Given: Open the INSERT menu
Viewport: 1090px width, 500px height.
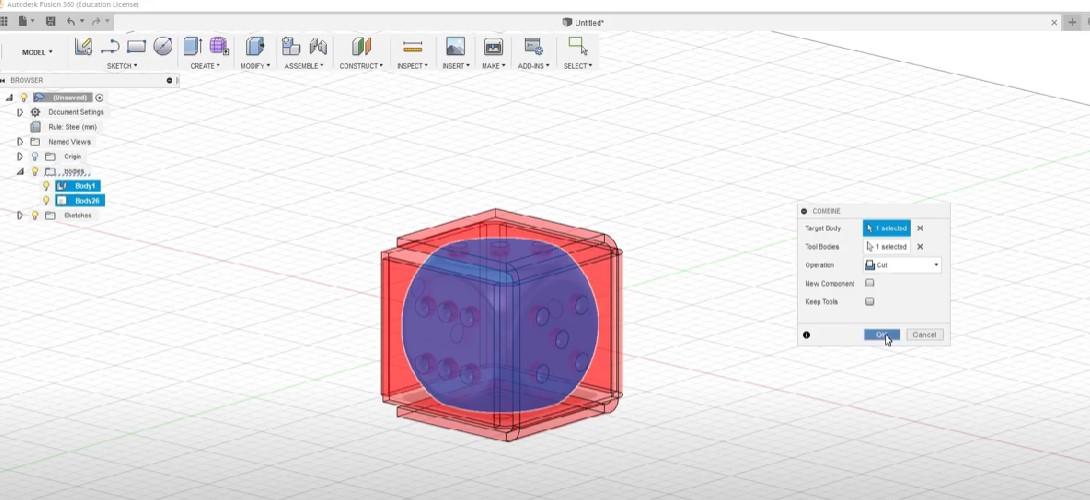Looking at the screenshot, I should tap(456, 65).
